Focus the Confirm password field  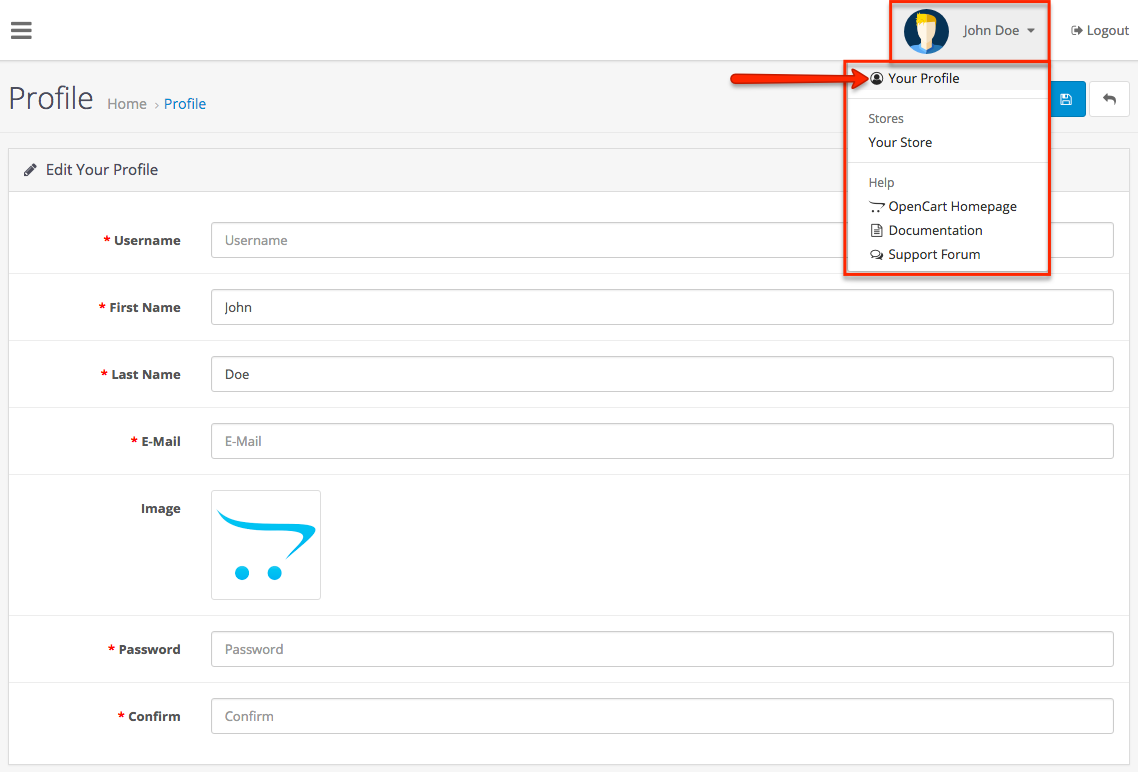[x=662, y=716]
